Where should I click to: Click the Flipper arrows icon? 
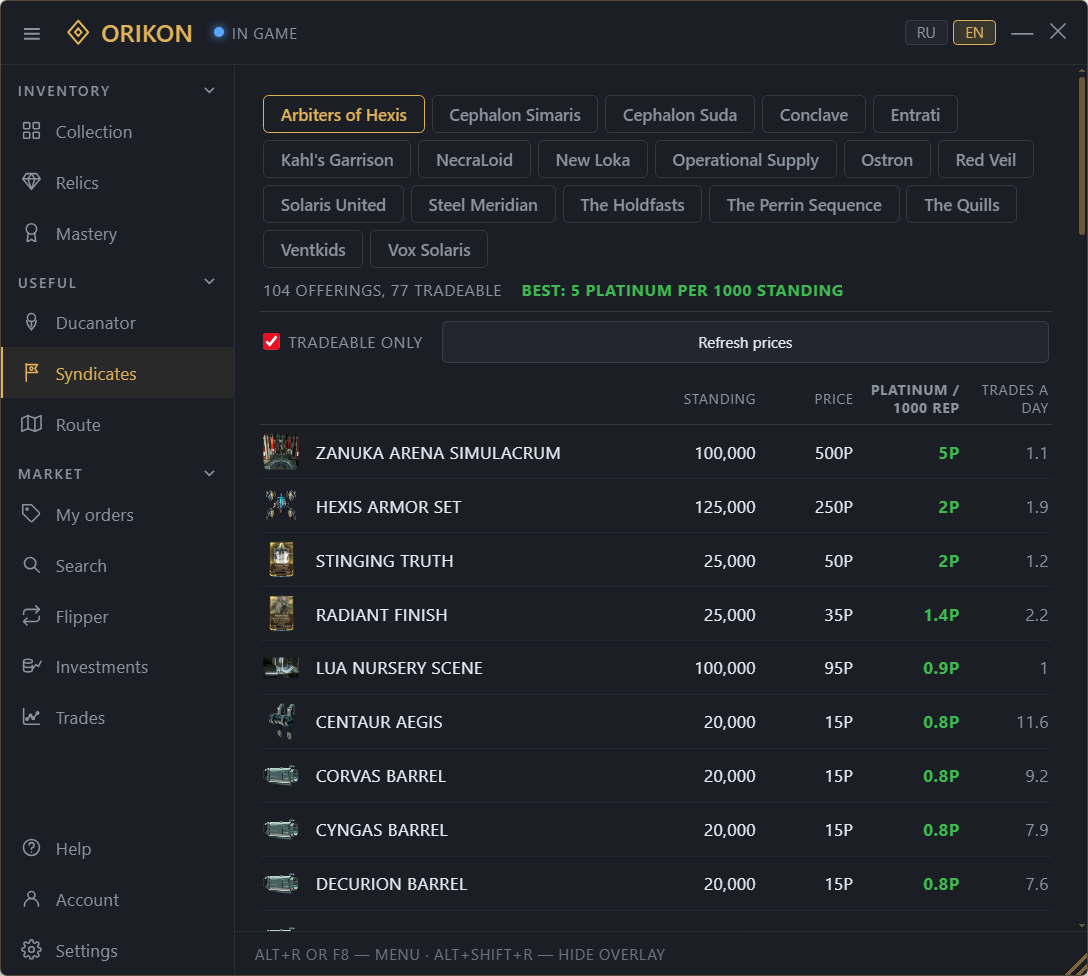[31, 616]
